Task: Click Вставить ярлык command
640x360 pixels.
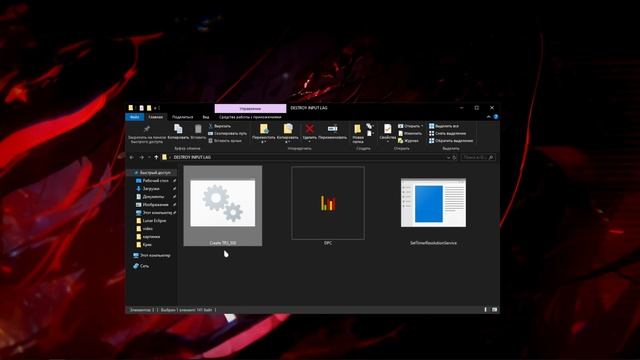Action: click(225, 141)
